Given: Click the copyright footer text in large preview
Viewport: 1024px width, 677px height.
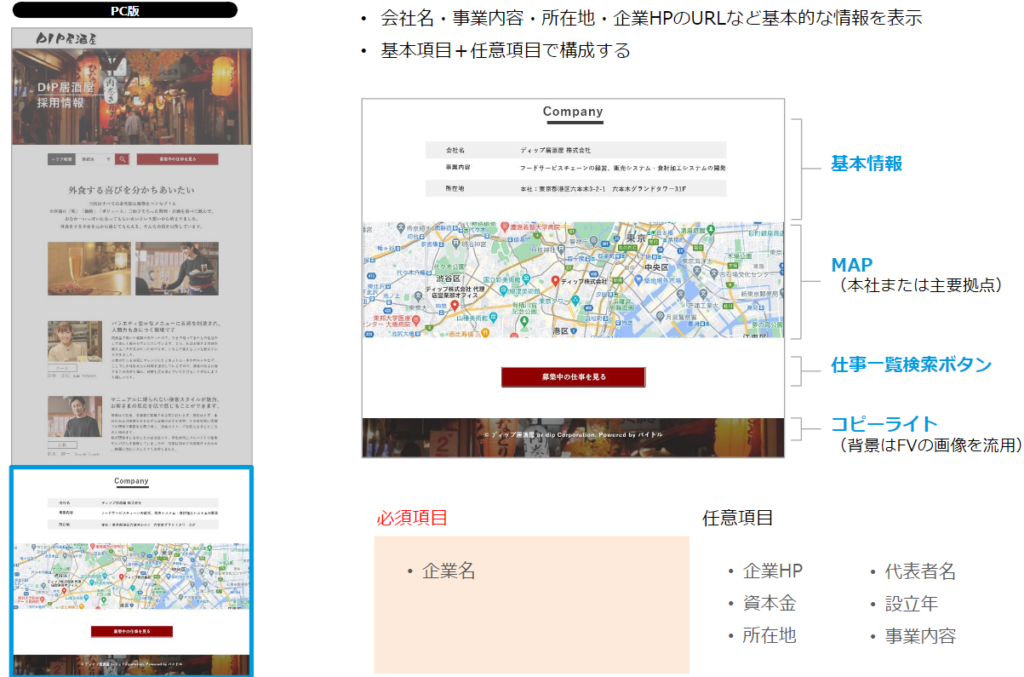Looking at the screenshot, I should 573,435.
